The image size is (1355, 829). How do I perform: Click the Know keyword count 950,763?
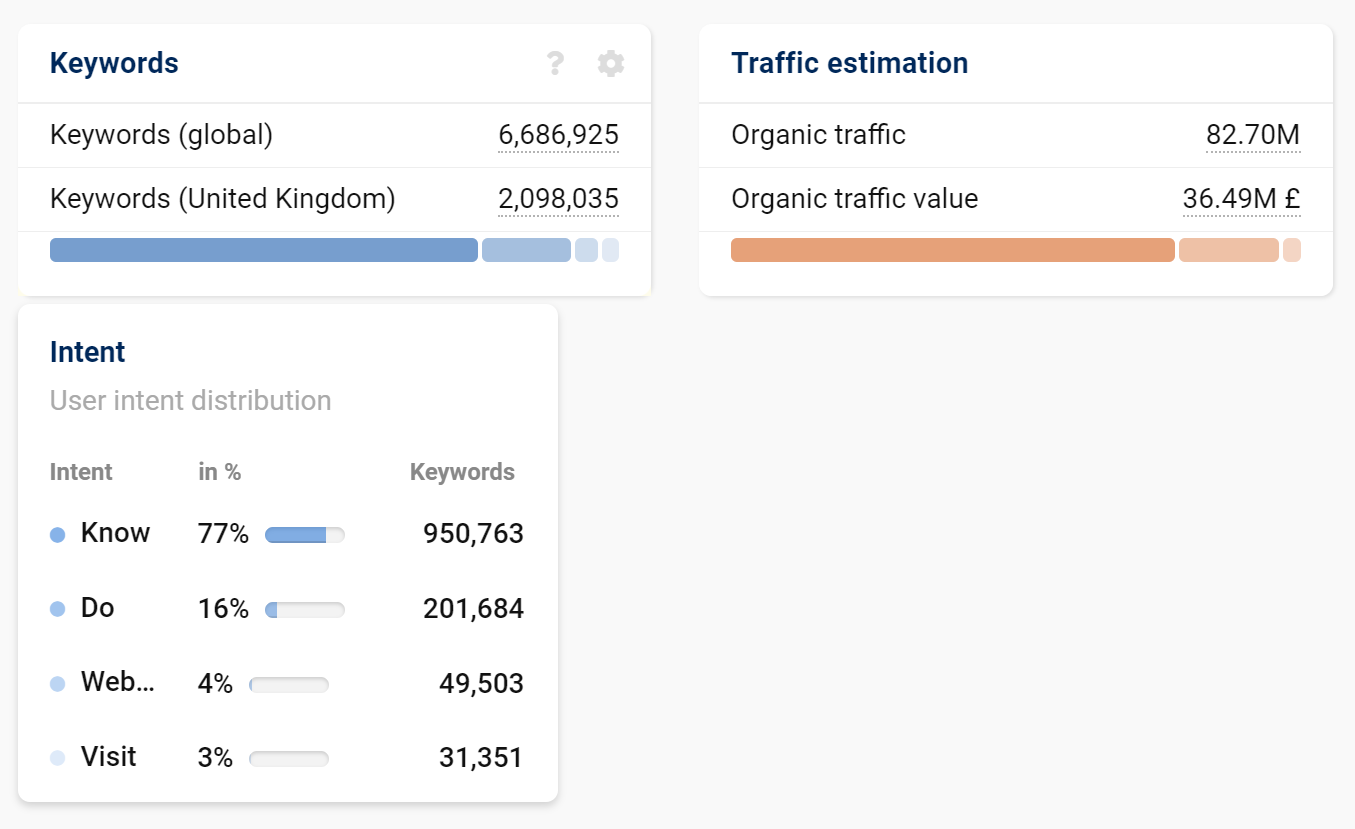(x=473, y=534)
